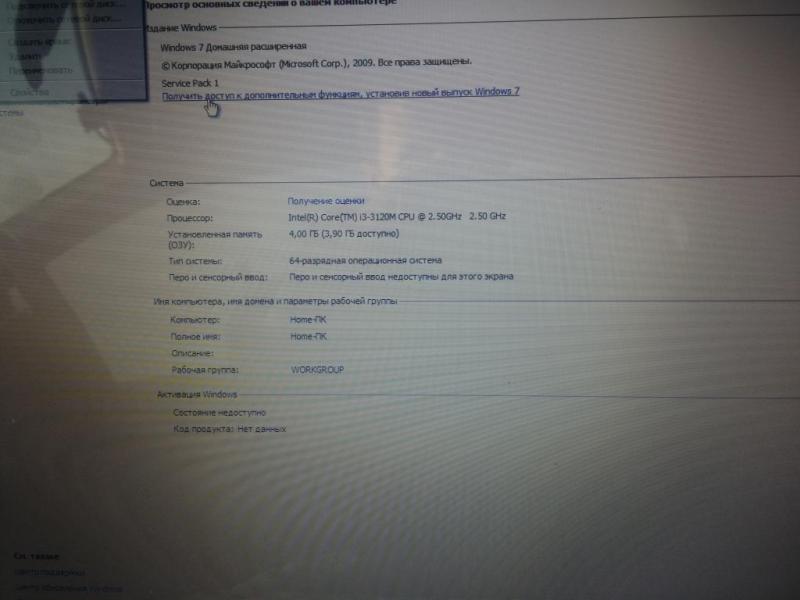Open 'Свойства' from the context menu

coord(30,92)
